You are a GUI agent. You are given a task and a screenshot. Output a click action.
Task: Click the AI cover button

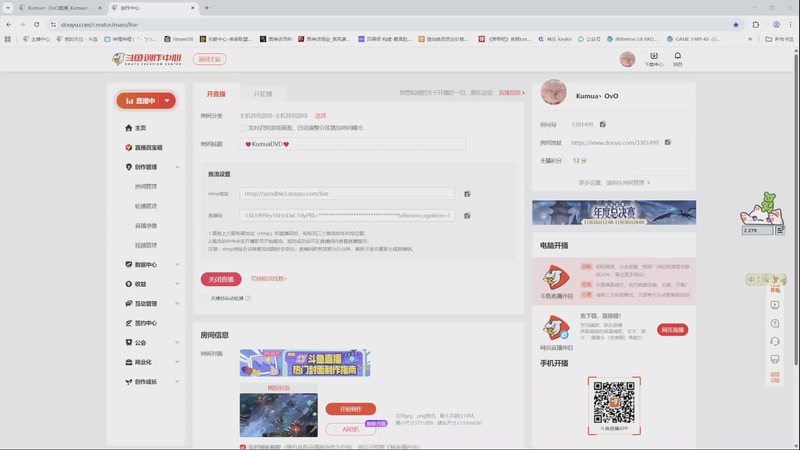point(351,429)
